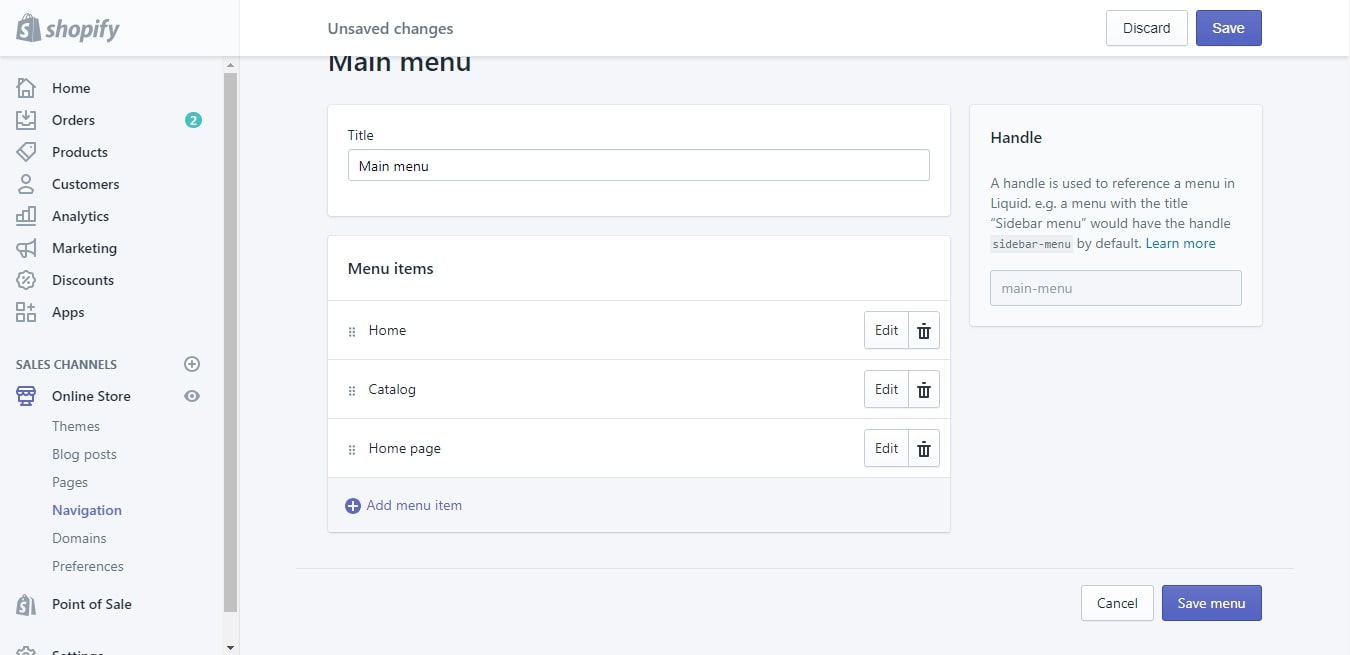
Task: Open Analytics in the sidebar
Action: click(x=80, y=216)
